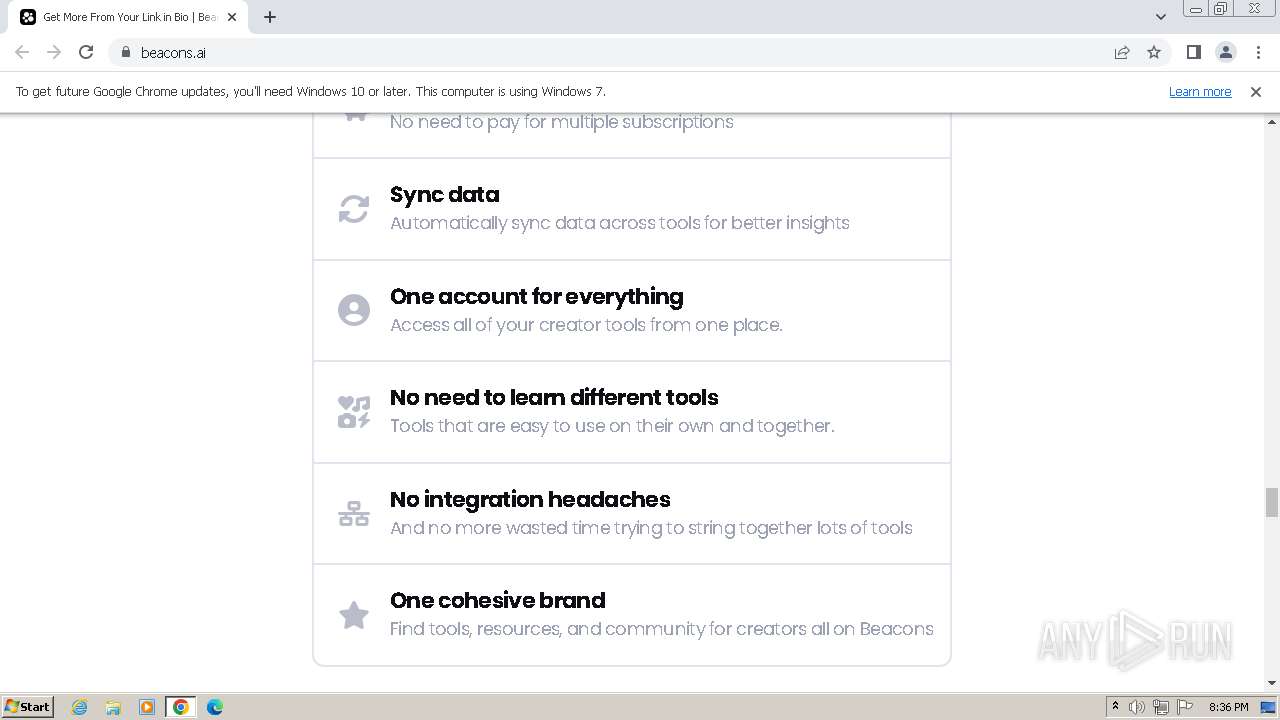Open media player from taskbar
Screen dimensions: 1280x720
click(x=147, y=707)
